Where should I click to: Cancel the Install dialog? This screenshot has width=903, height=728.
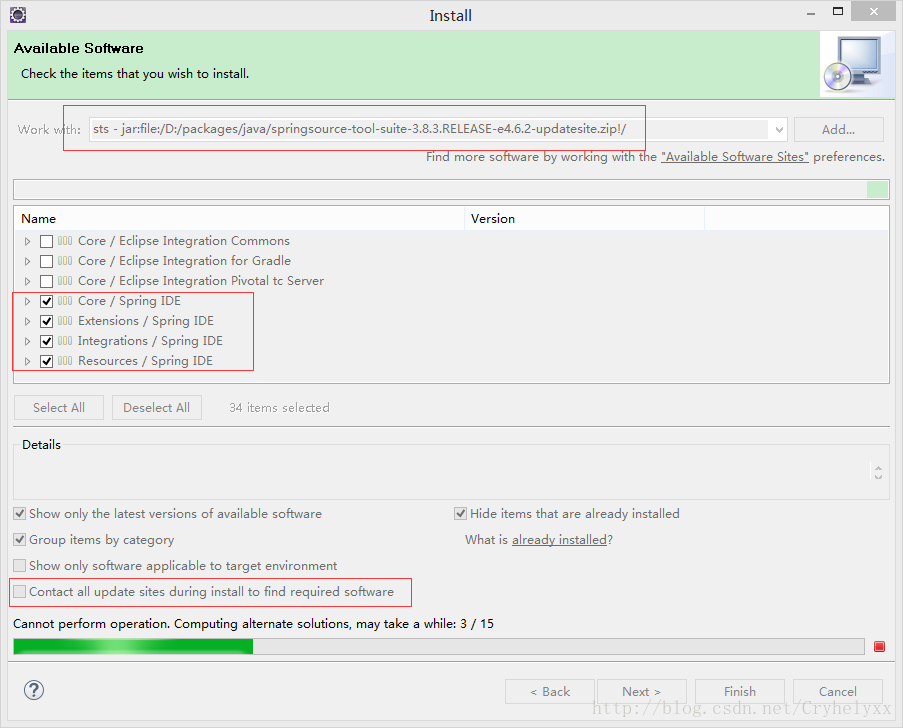[x=838, y=692]
